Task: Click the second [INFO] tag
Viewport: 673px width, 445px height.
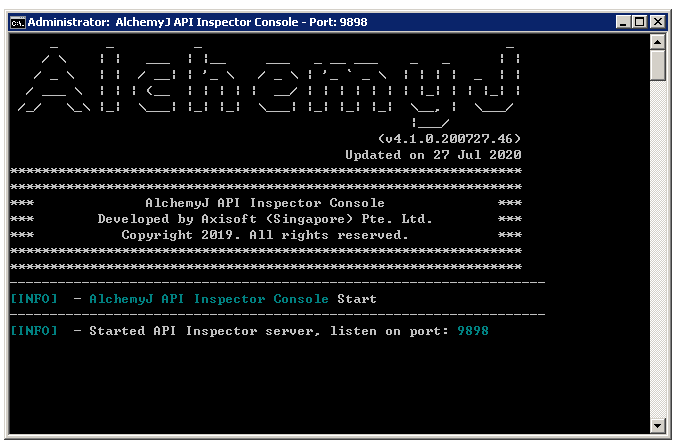Action: click(34, 331)
